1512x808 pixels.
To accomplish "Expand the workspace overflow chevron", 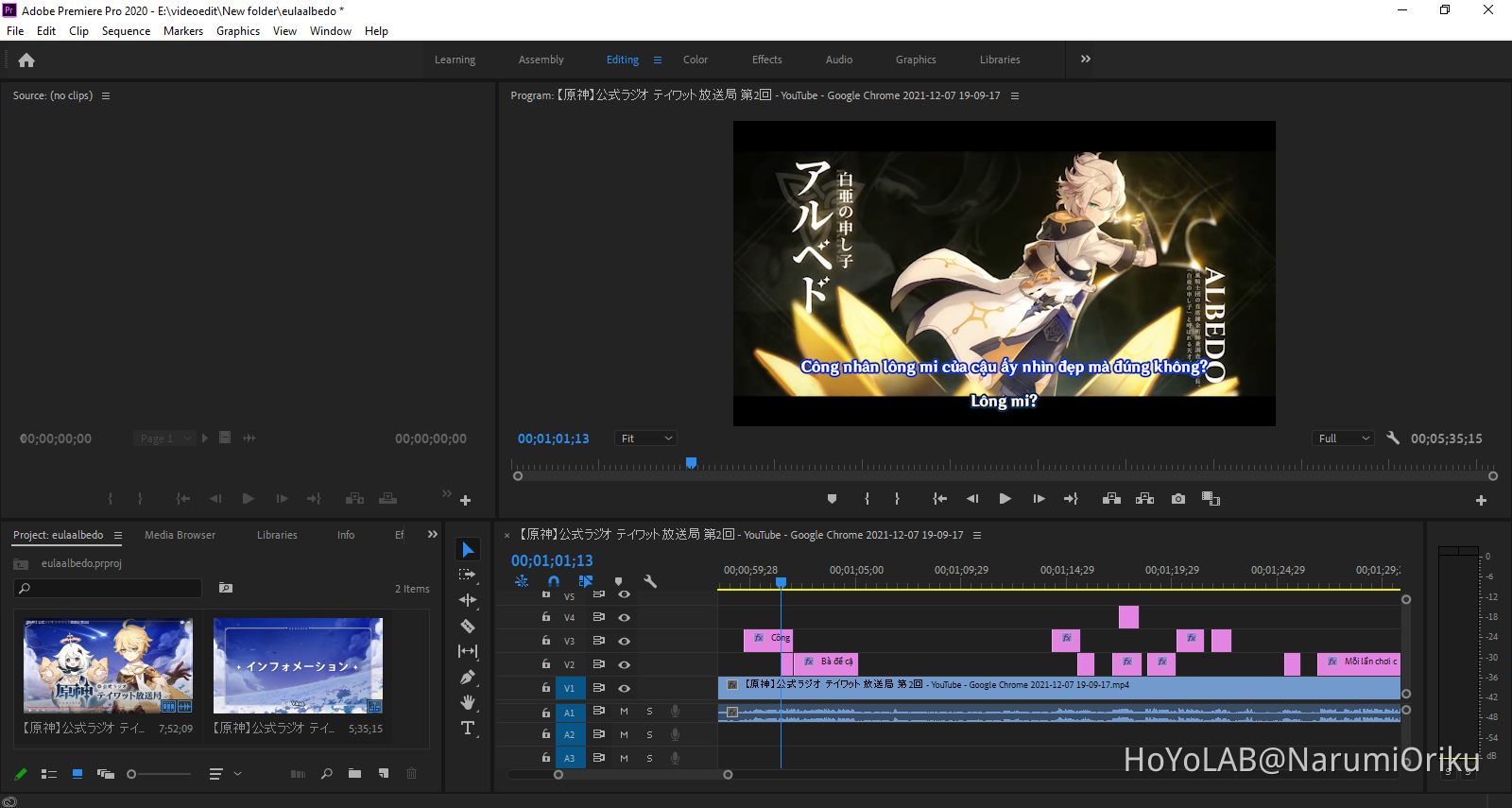I will [x=1086, y=59].
